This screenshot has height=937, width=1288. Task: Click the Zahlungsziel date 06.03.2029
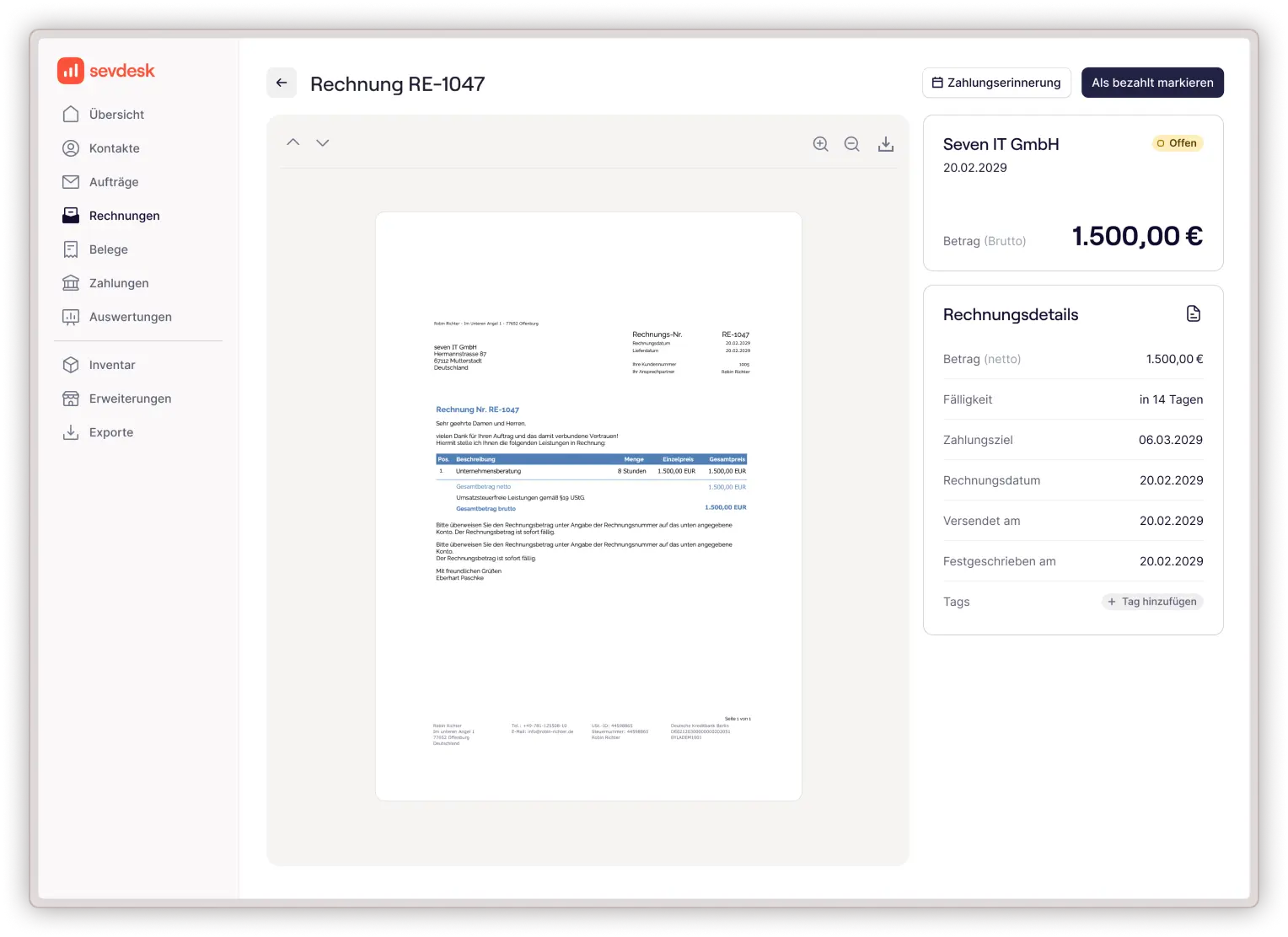click(x=1171, y=440)
